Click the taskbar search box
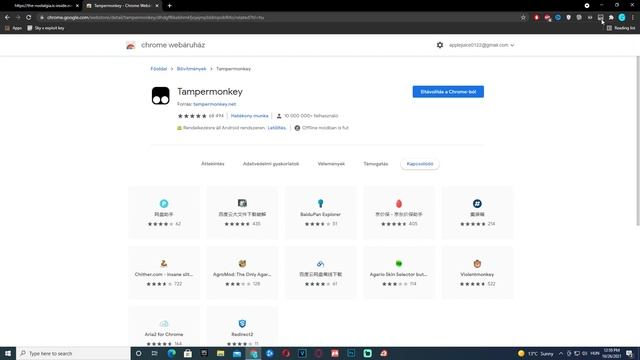This screenshot has width=640, height=360. point(73,353)
